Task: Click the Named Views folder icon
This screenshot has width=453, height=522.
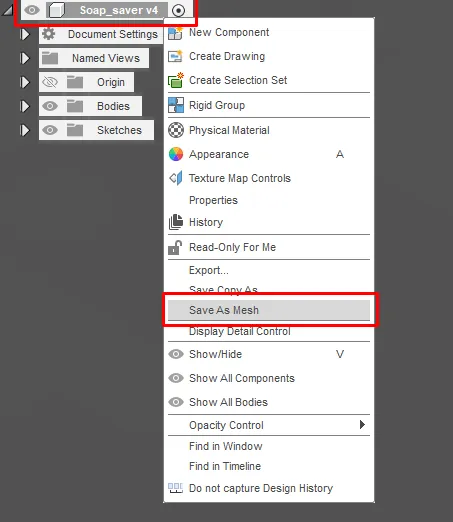Action: pyautogui.click(x=50, y=58)
